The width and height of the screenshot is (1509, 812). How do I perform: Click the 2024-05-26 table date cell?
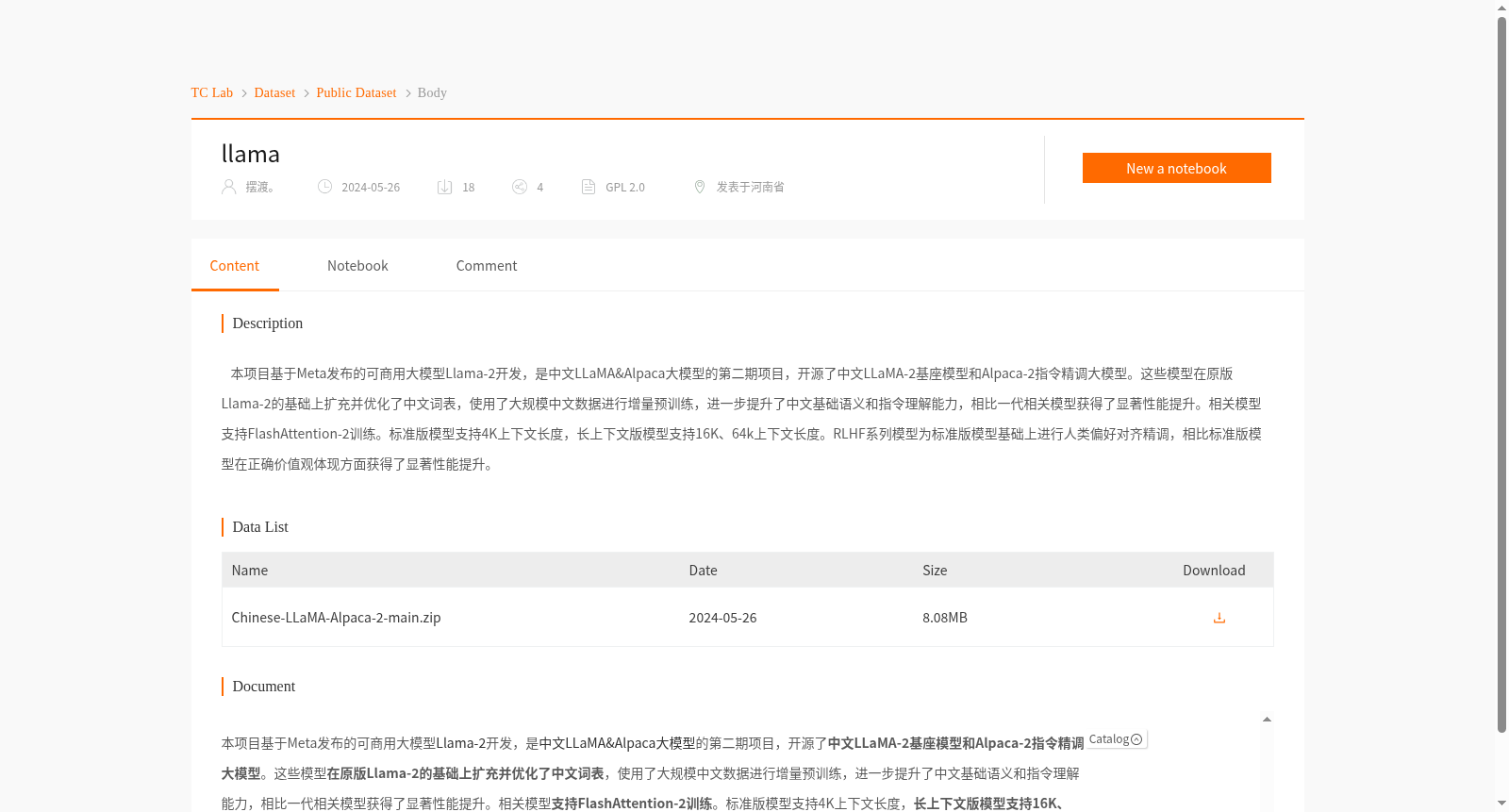coord(722,618)
